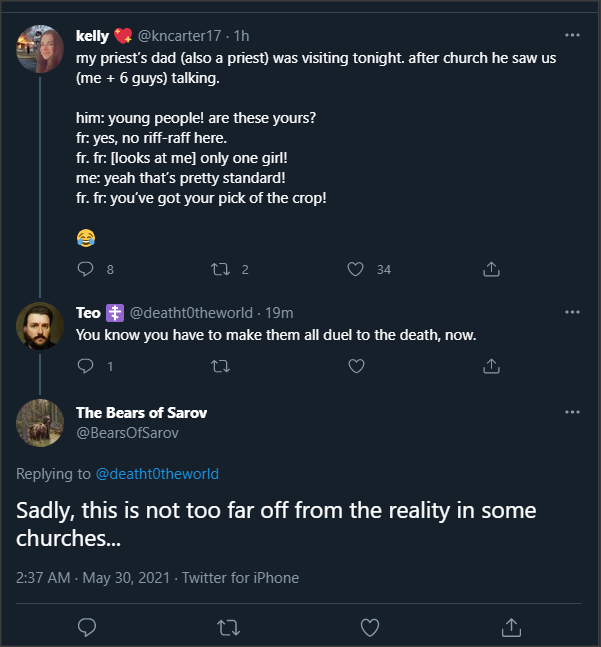Open The Bears of Sarov profile name

[141, 412]
